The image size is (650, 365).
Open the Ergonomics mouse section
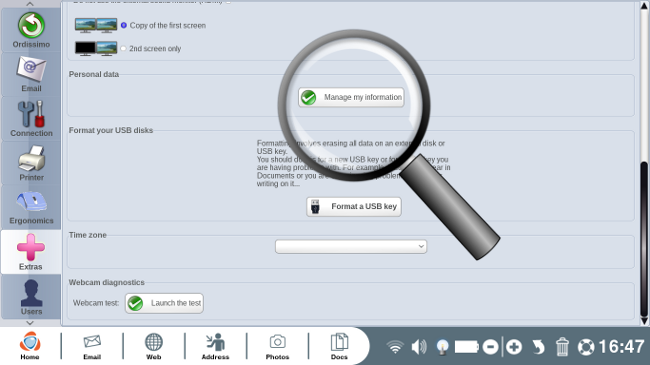pos(31,207)
